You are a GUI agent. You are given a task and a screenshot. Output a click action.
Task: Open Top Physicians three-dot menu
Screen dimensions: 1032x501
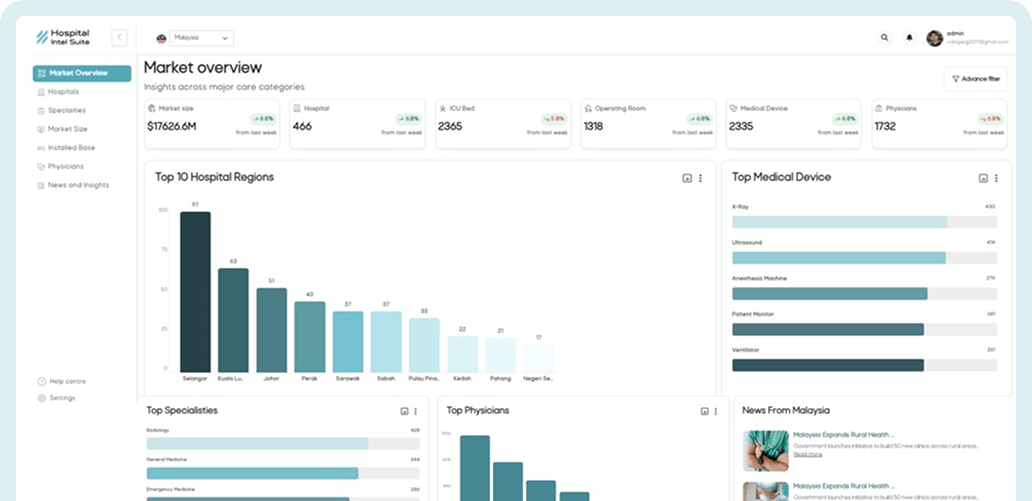(716, 411)
